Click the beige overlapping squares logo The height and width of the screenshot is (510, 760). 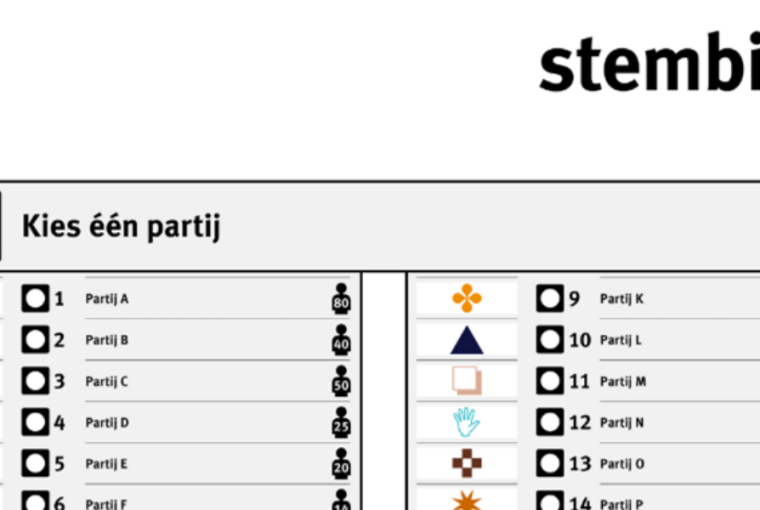click(x=467, y=381)
